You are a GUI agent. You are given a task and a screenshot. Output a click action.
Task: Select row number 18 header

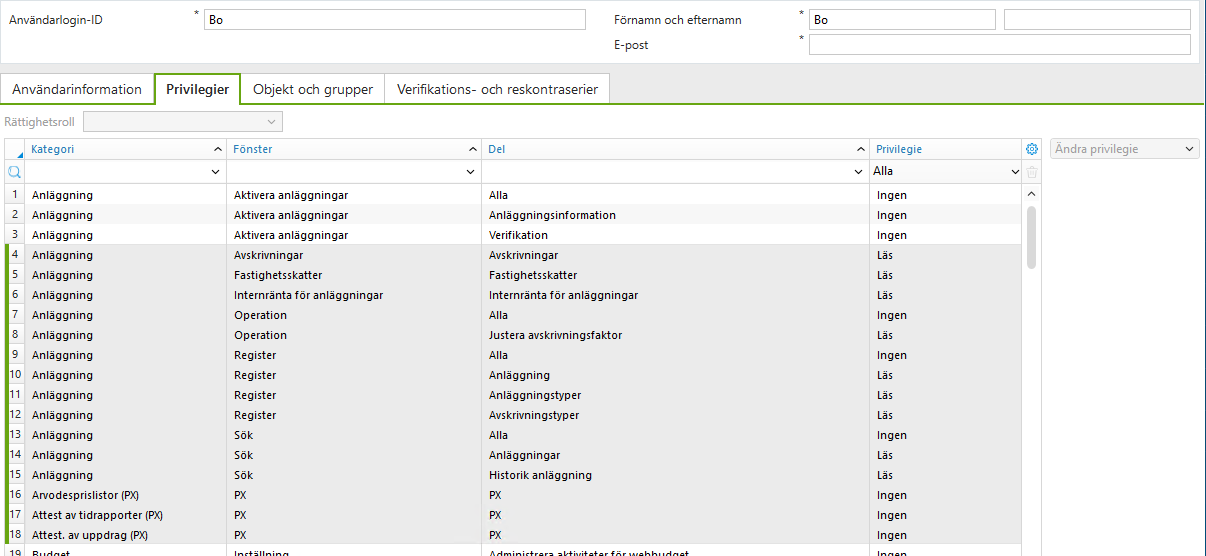coord(15,535)
